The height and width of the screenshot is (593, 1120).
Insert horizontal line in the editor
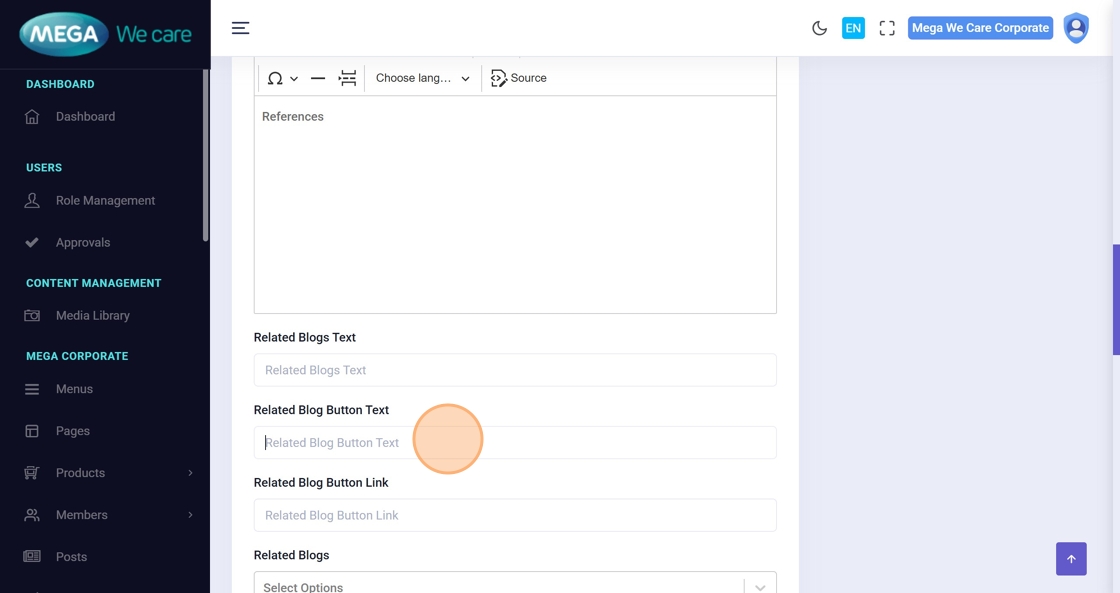318,78
